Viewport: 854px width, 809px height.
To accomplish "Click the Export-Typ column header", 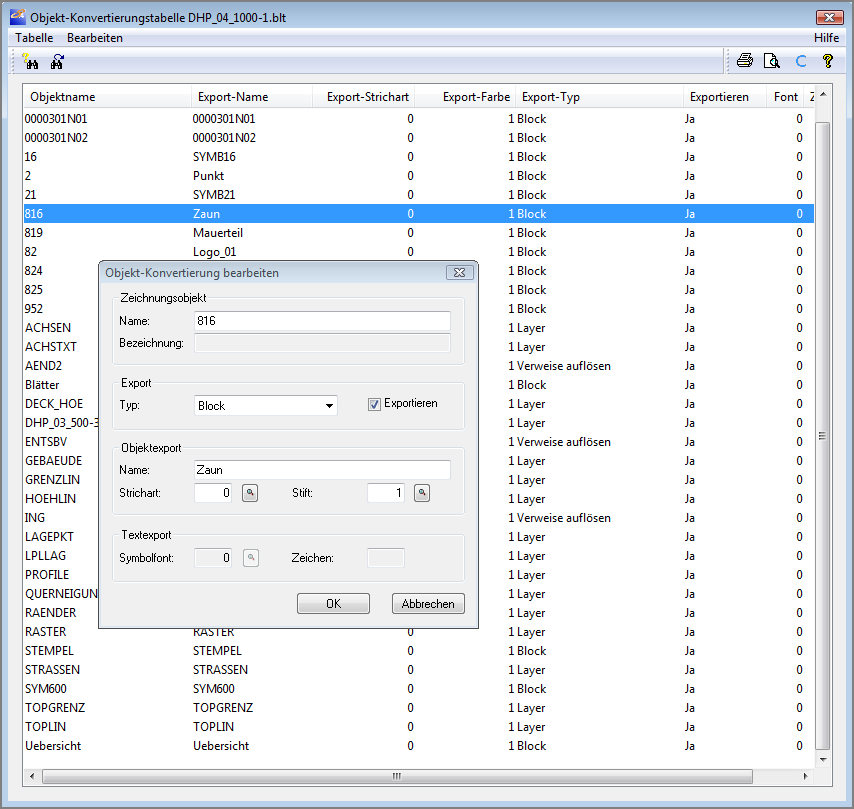I will [599, 96].
